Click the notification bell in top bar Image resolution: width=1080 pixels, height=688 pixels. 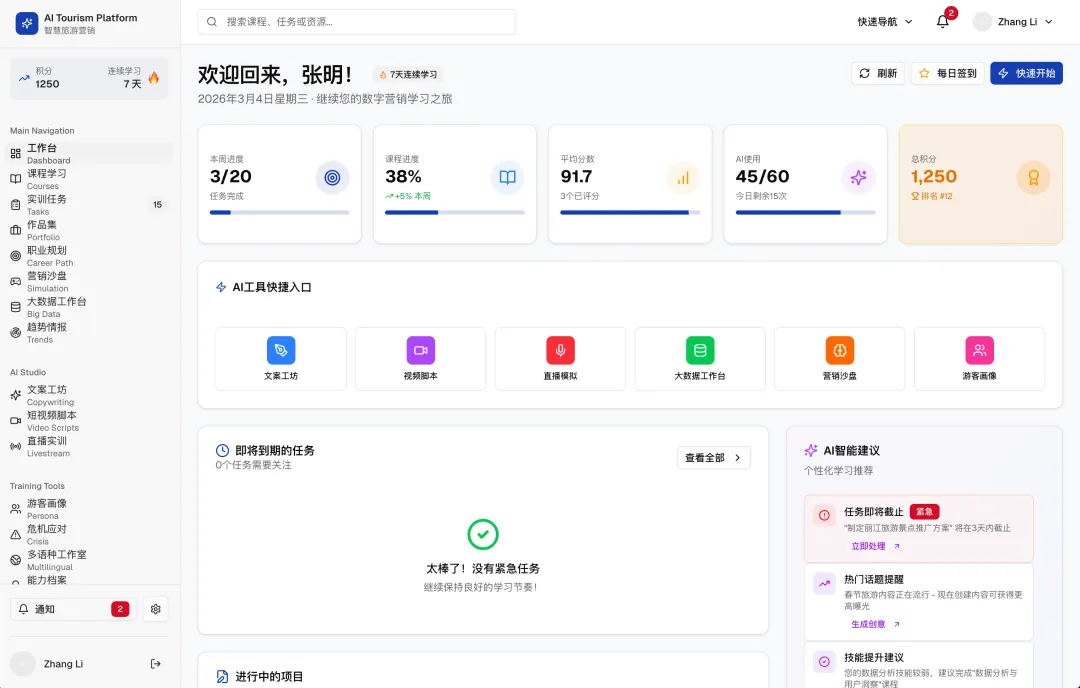(943, 21)
